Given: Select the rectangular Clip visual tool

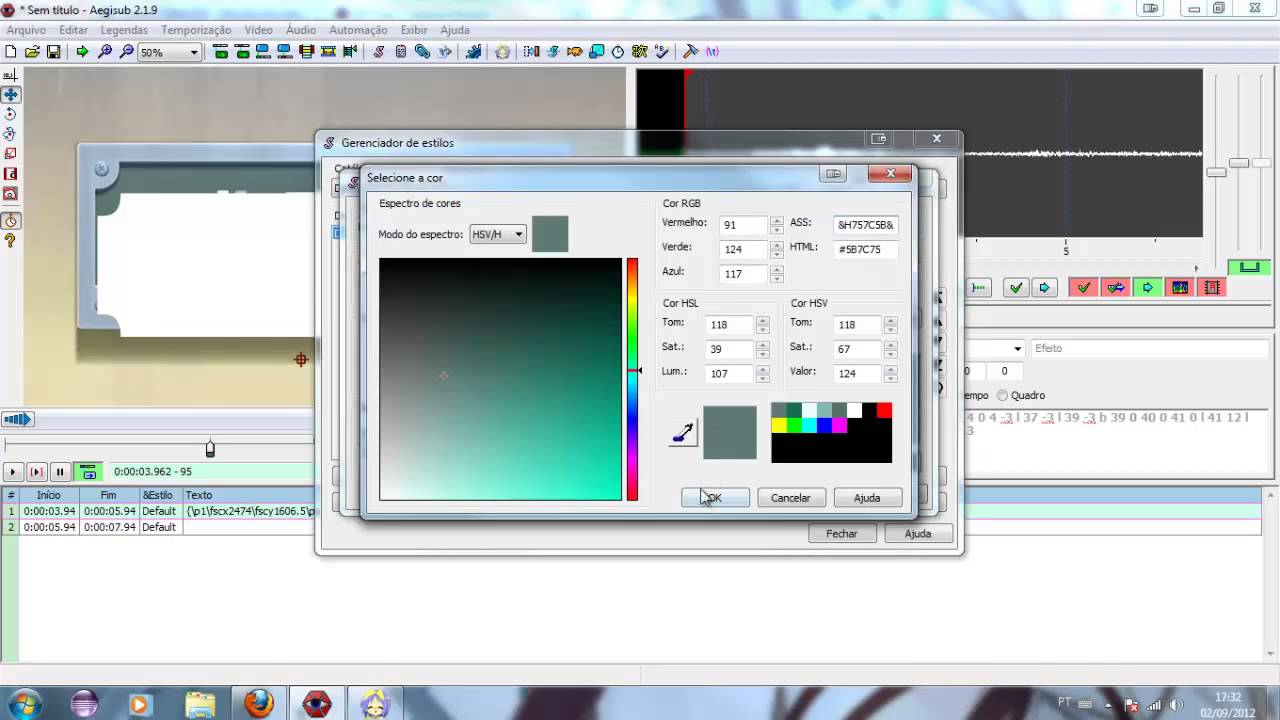Looking at the screenshot, I should (x=10, y=174).
